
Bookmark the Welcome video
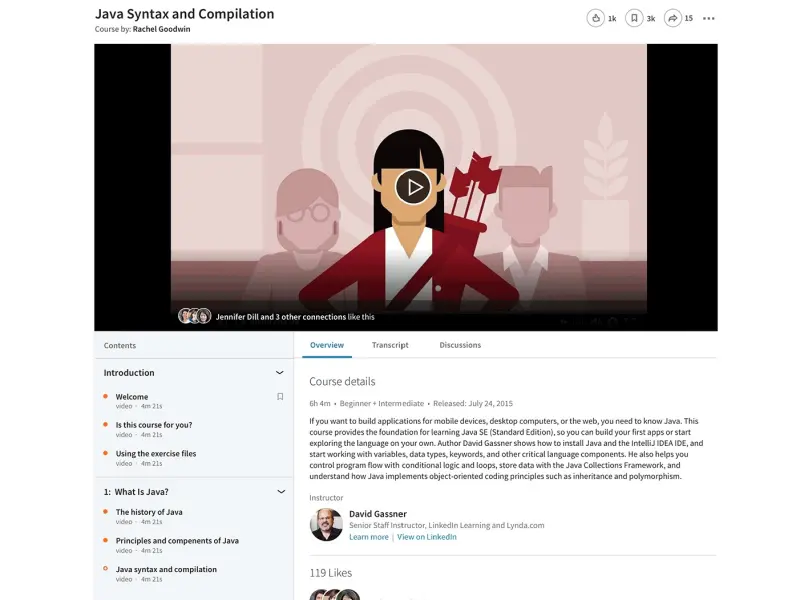[x=280, y=396]
